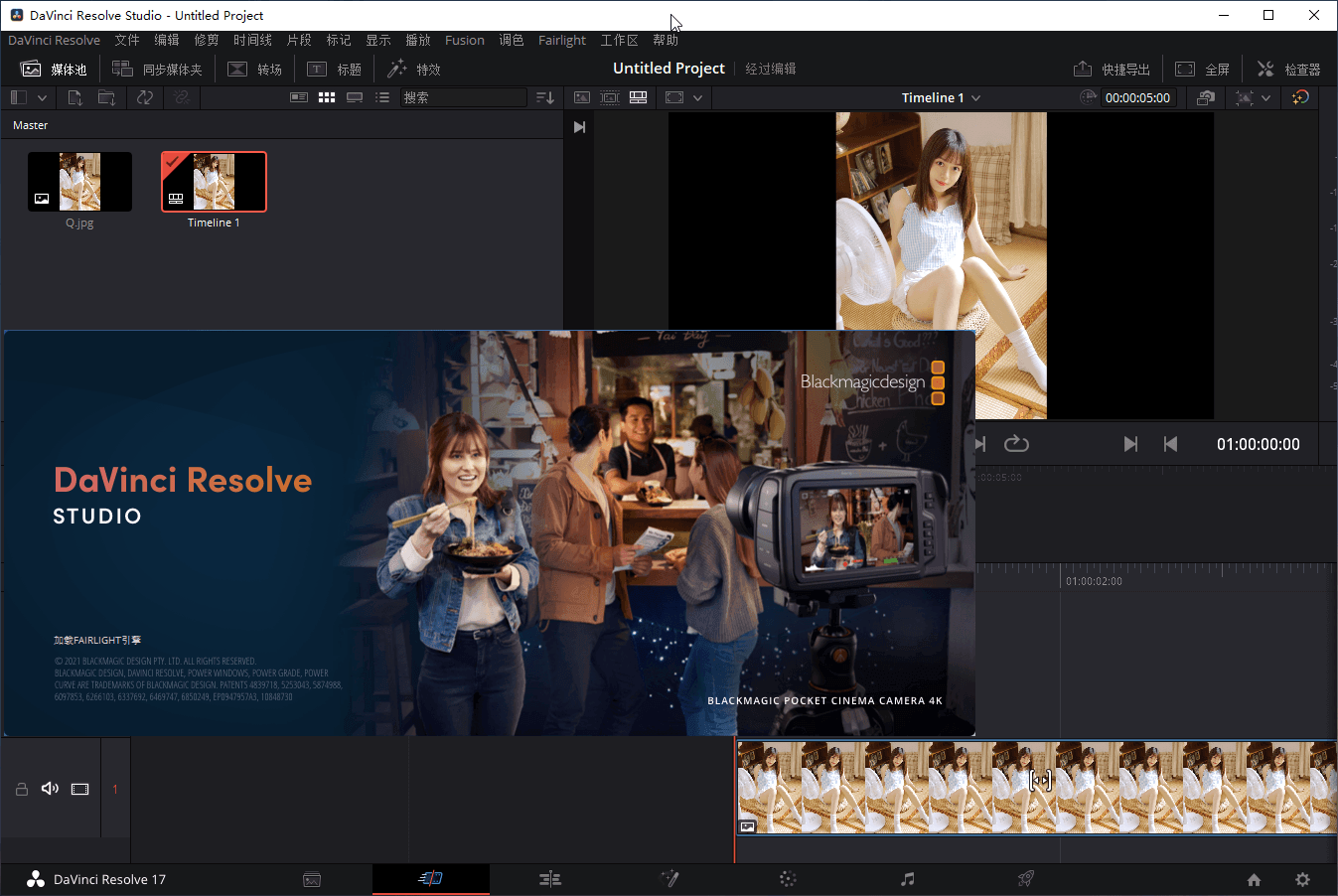Switch to the Edit page

[550, 879]
